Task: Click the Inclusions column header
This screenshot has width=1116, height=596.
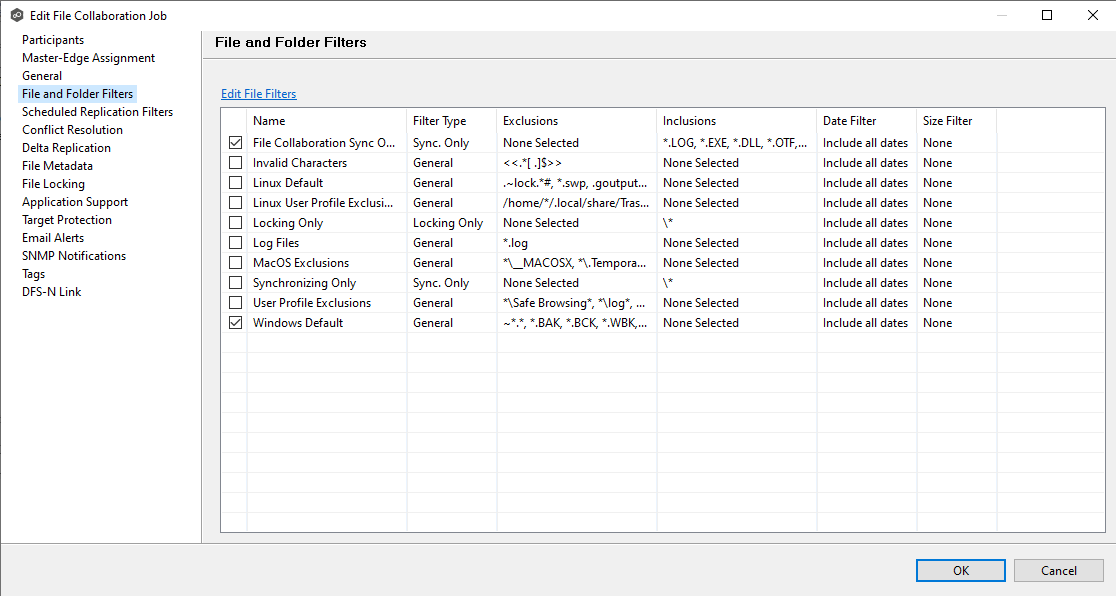Action: (x=737, y=121)
